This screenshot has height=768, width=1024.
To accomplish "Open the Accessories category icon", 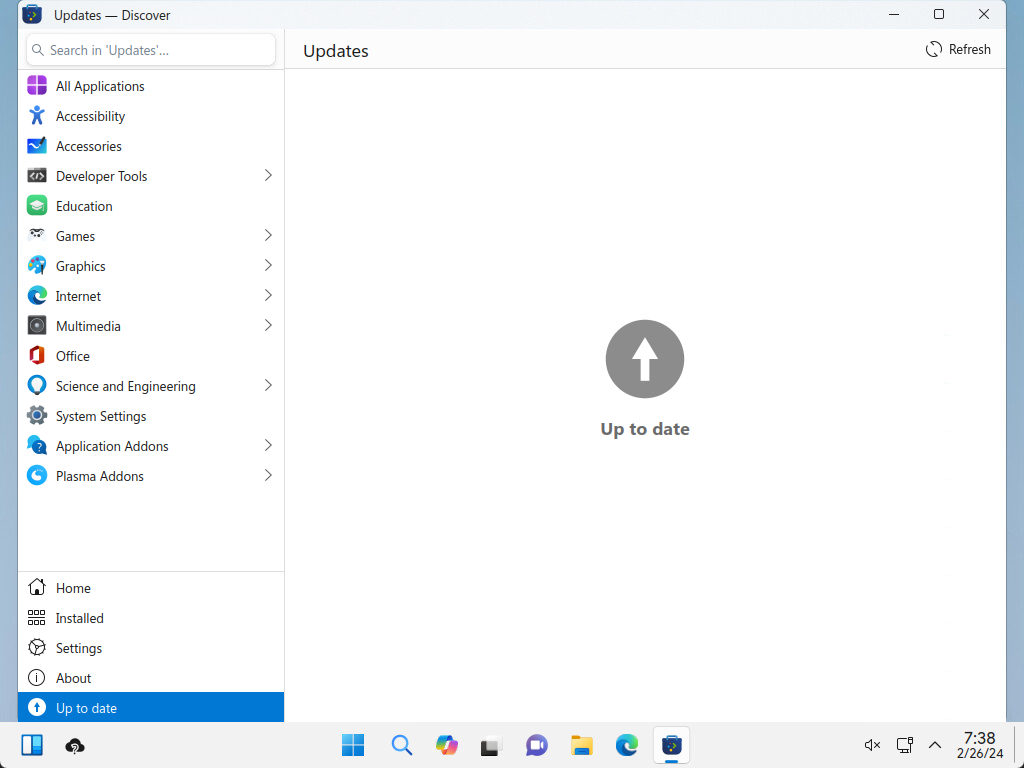I will tap(37, 146).
